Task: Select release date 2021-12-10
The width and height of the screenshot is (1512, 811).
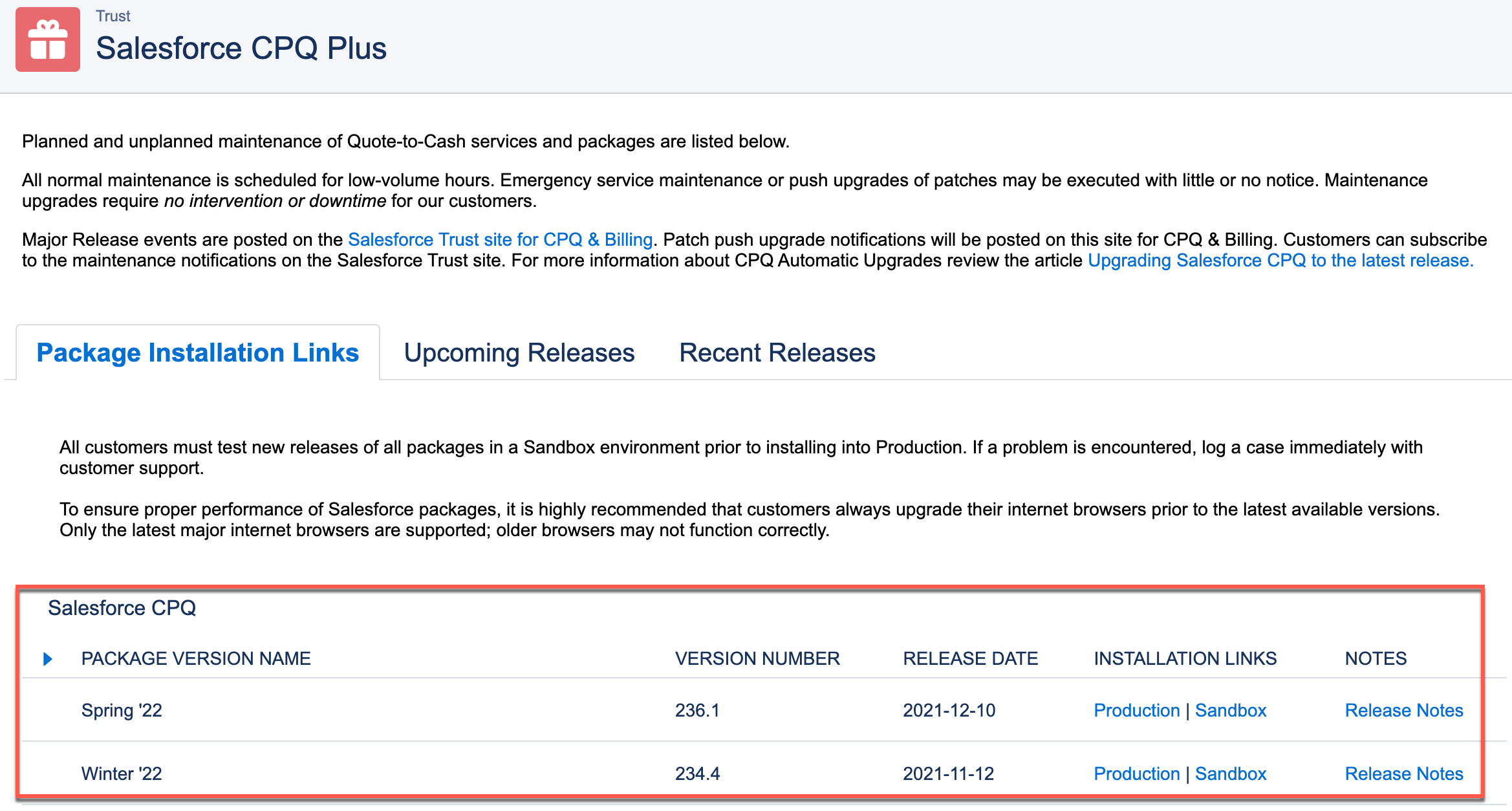Action: (949, 710)
